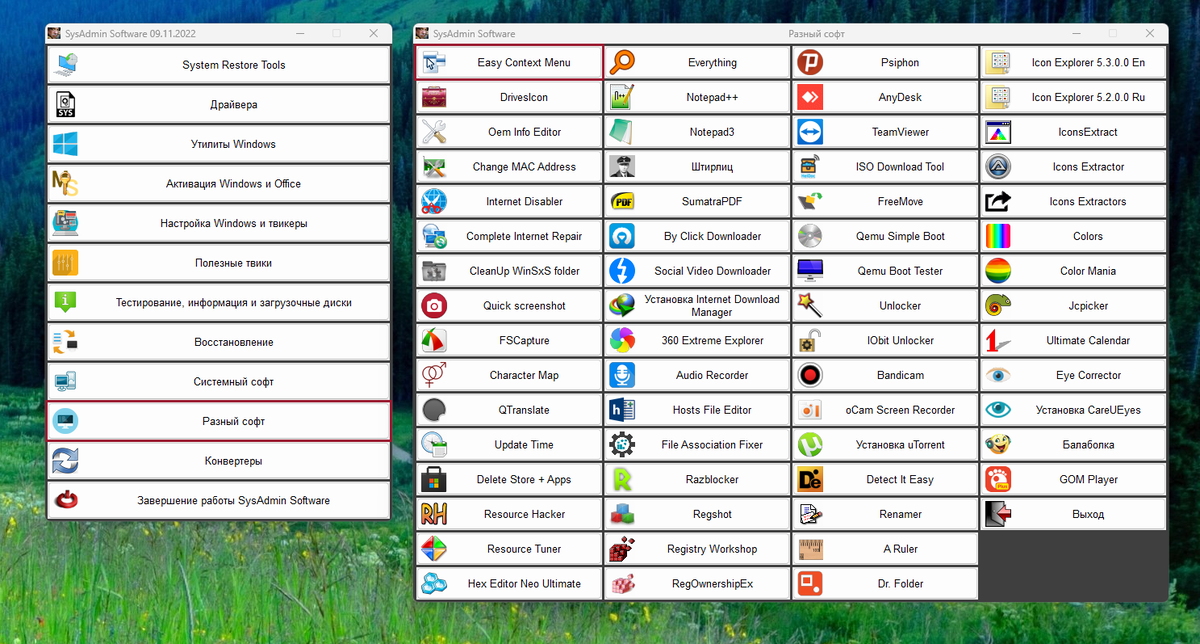Select the Разный софт category
Screen dimensions: 1200x644
click(218, 421)
